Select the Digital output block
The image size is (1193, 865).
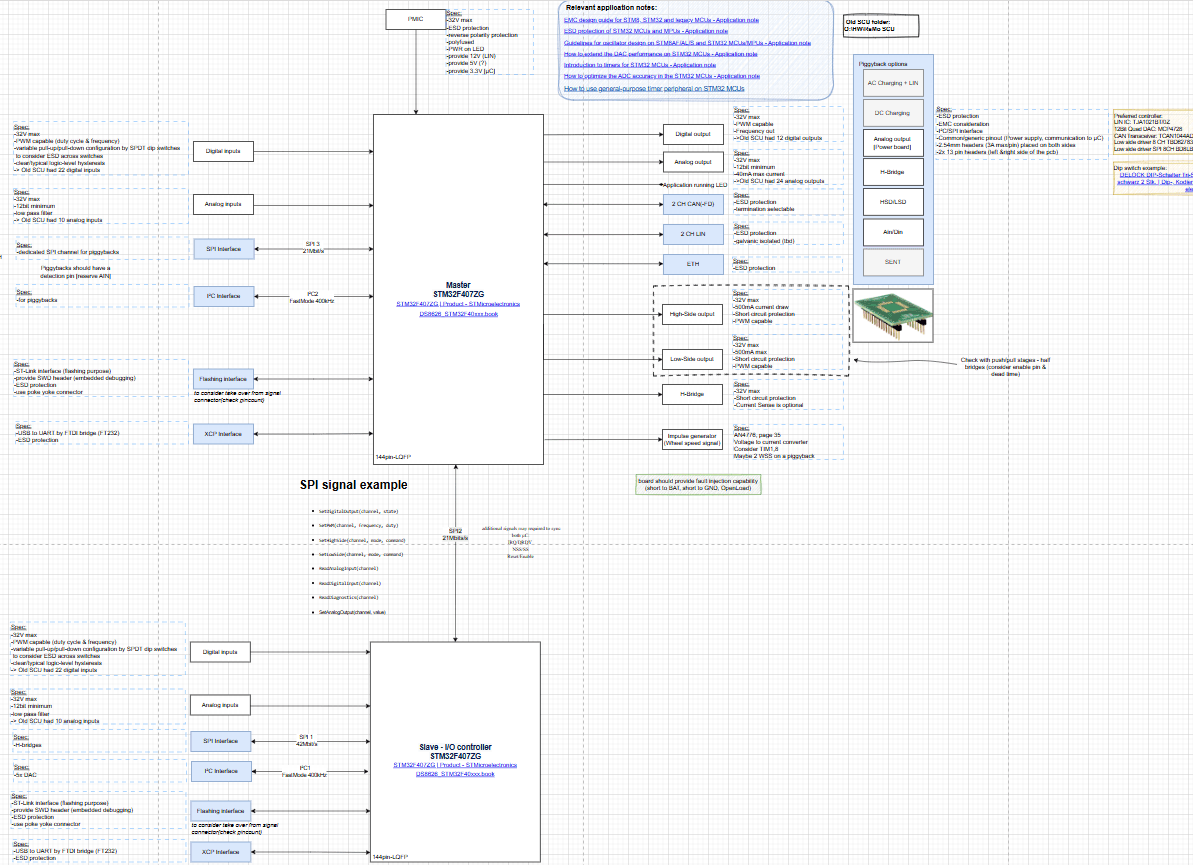tap(692, 135)
